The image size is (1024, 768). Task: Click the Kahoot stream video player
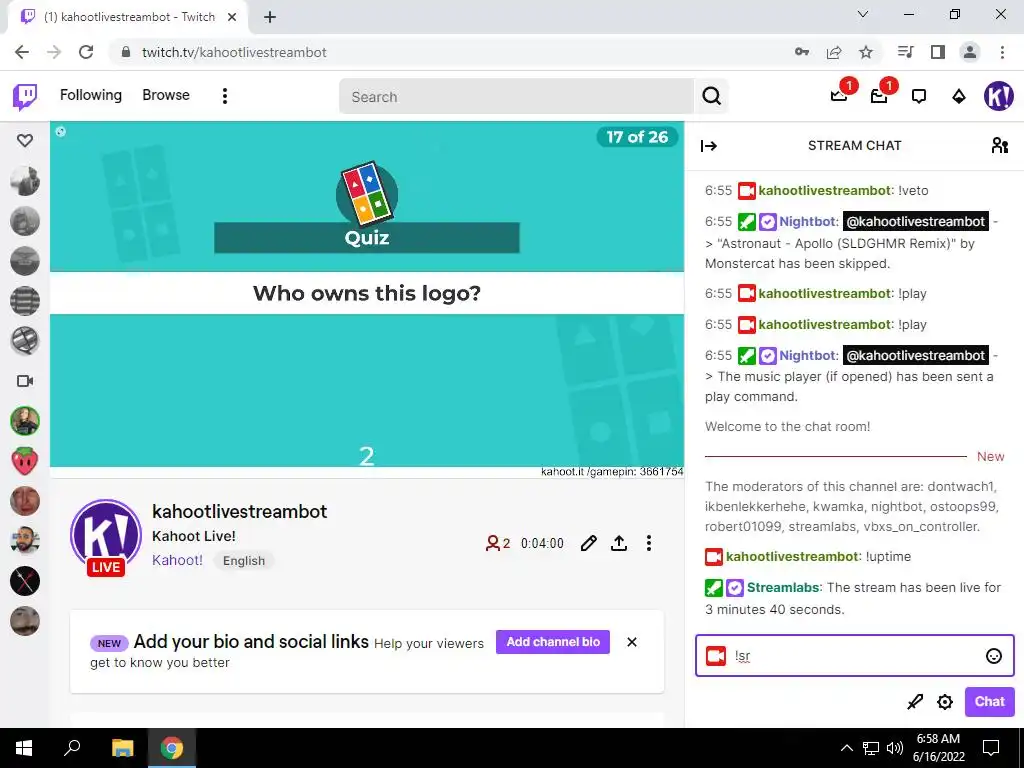[367, 300]
